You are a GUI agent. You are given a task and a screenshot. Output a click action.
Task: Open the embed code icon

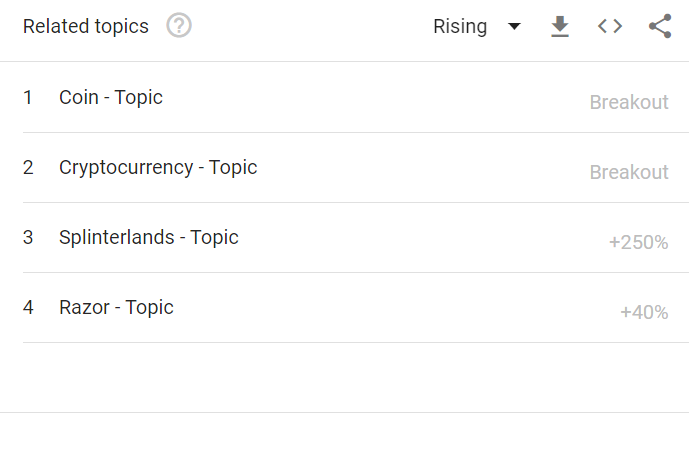(x=610, y=26)
